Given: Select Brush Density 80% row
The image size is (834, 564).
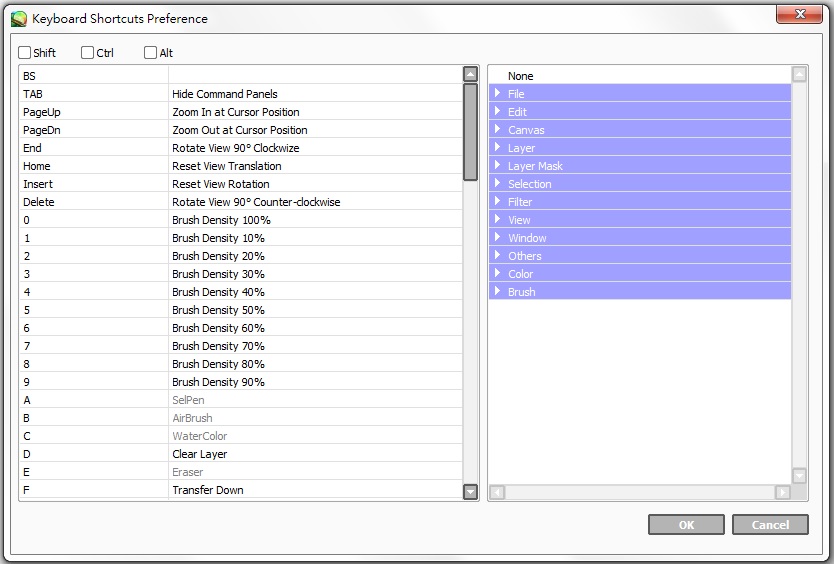Looking at the screenshot, I should click(241, 364).
